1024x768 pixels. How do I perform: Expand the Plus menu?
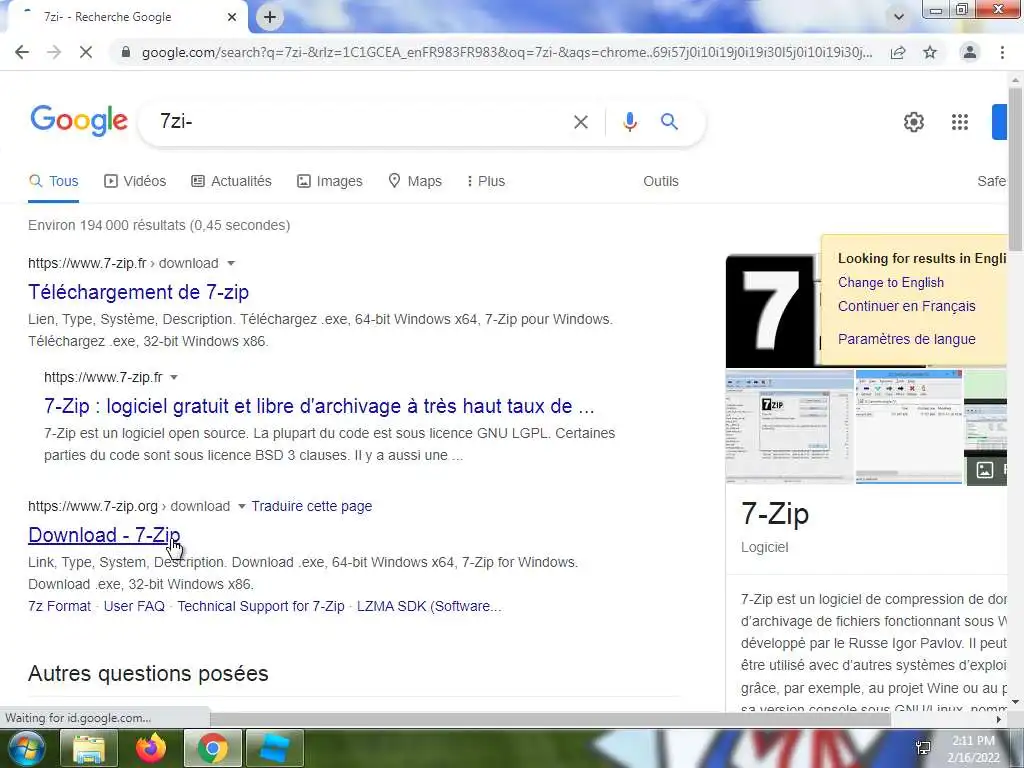[486, 182]
